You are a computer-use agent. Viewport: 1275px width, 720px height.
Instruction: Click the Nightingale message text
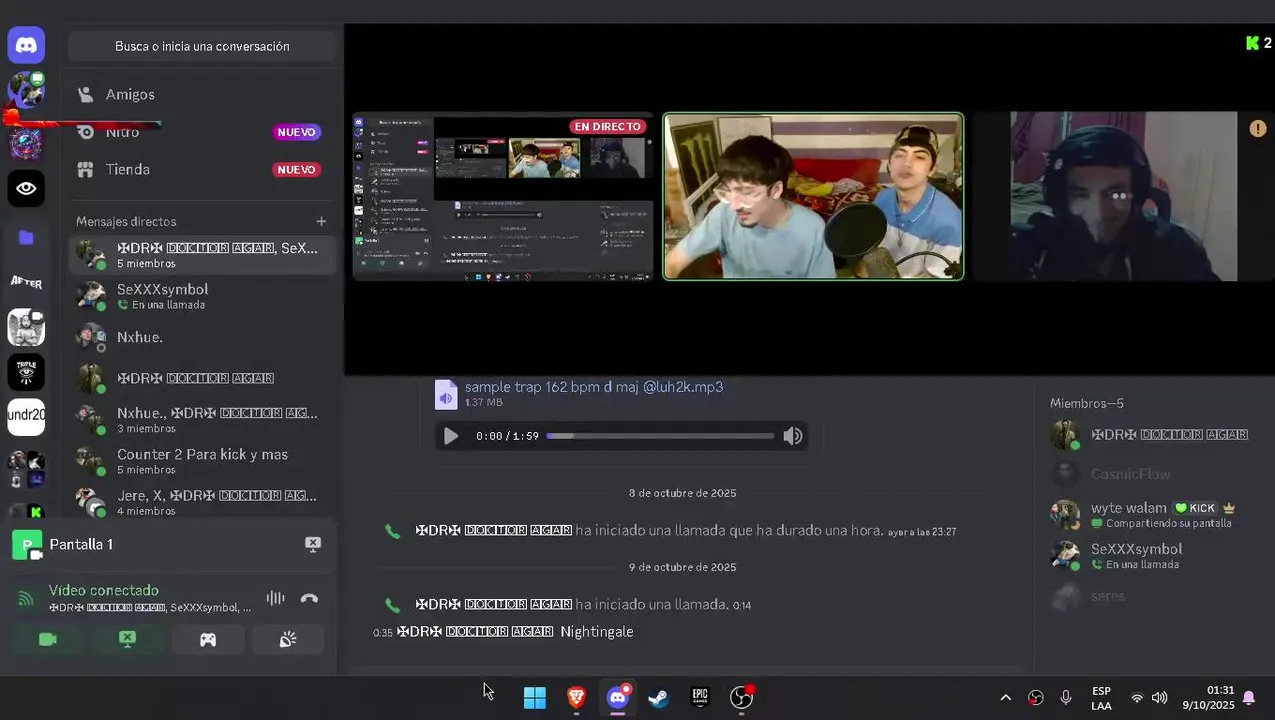tap(597, 631)
